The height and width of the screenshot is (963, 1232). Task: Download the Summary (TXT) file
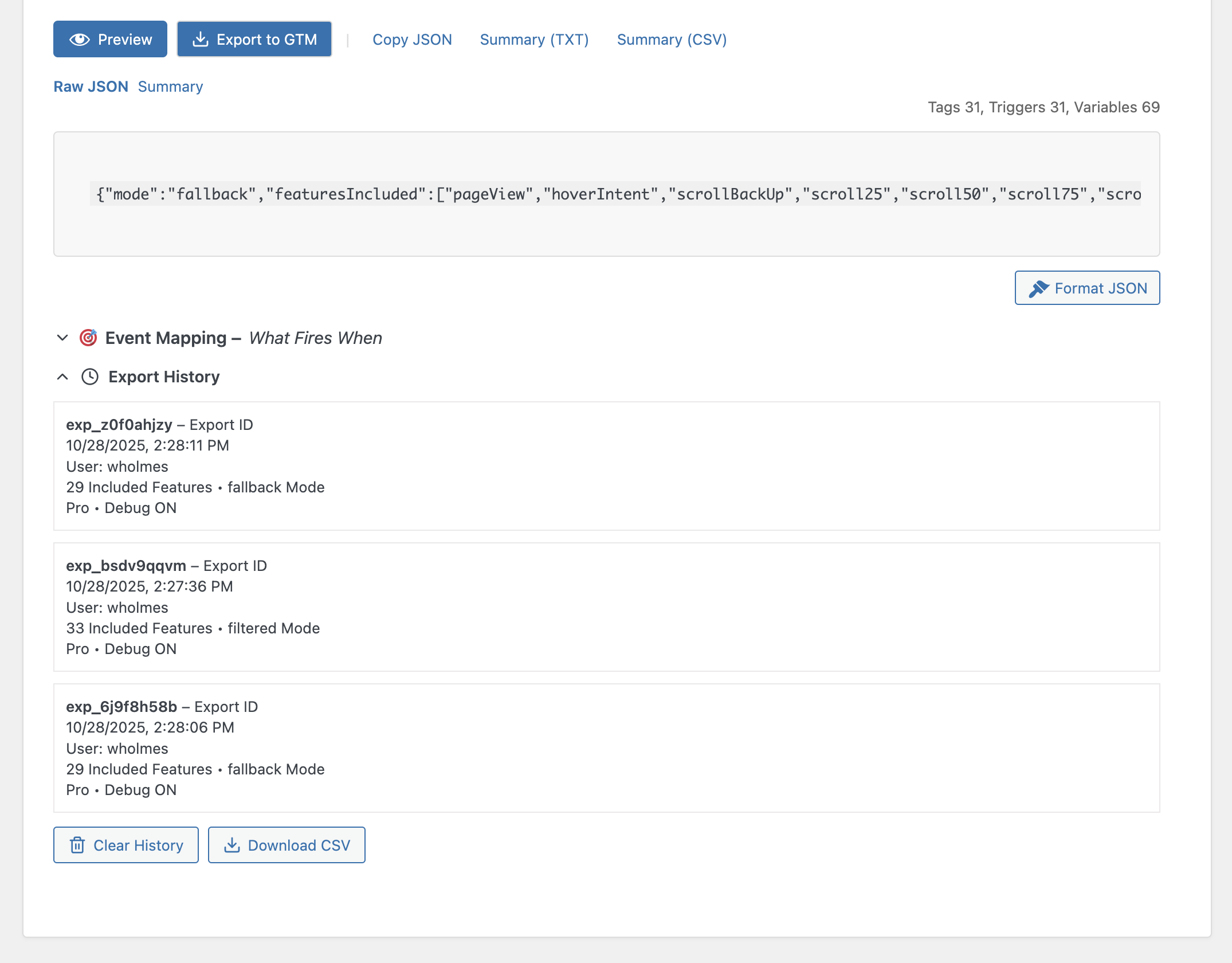coord(533,39)
